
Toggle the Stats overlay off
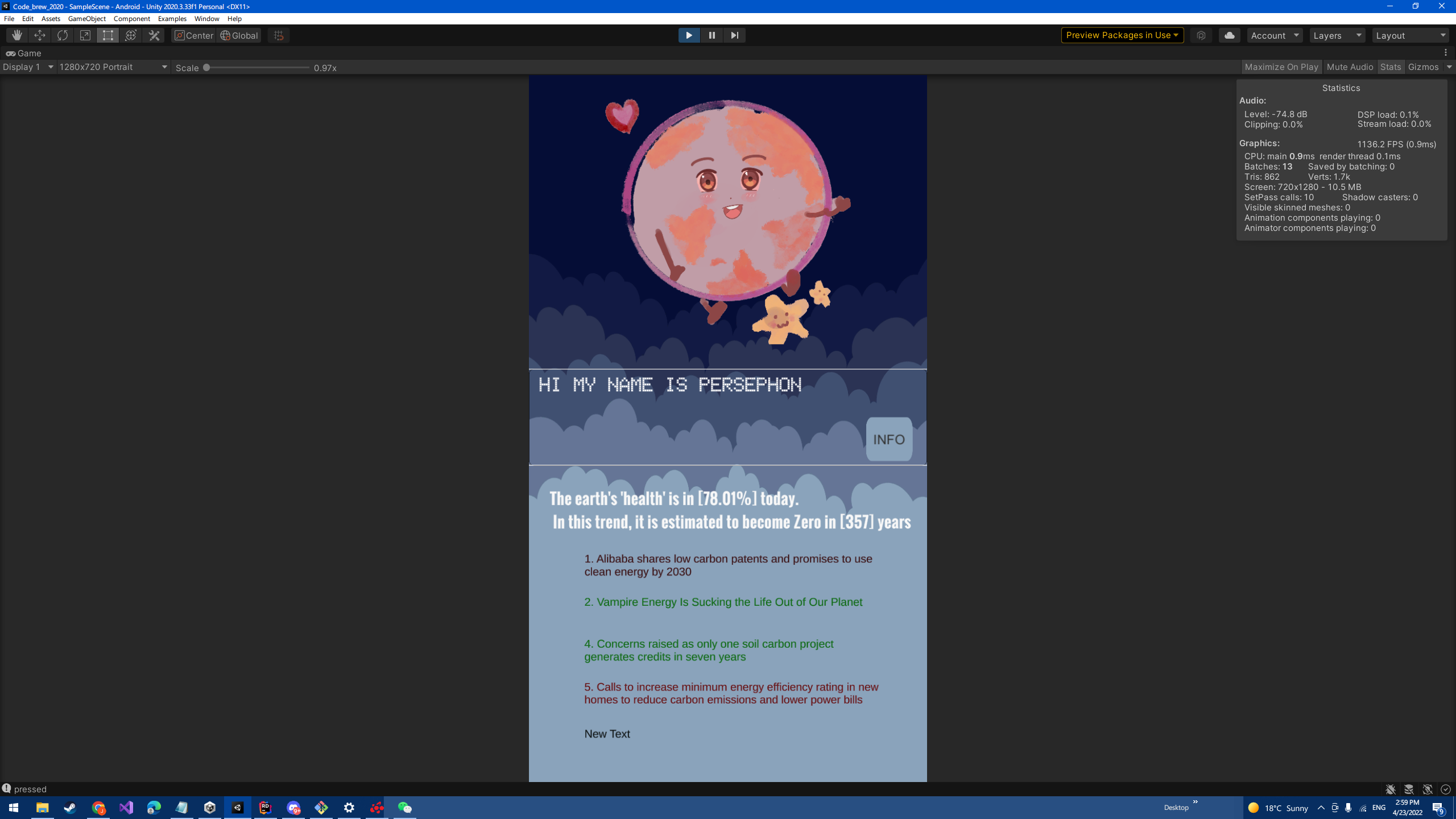tap(1390, 67)
